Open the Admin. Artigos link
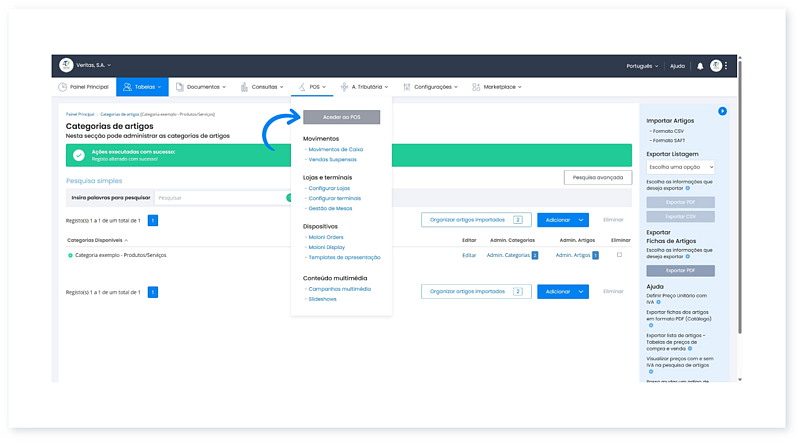 click(573, 255)
